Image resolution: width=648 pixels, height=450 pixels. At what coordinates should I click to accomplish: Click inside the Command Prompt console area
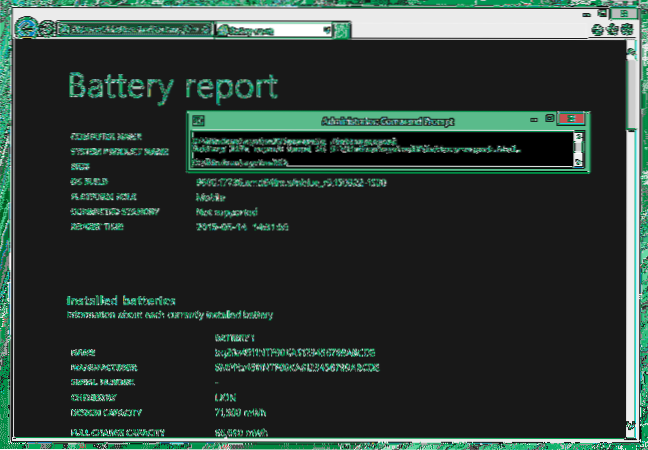[x=380, y=150]
